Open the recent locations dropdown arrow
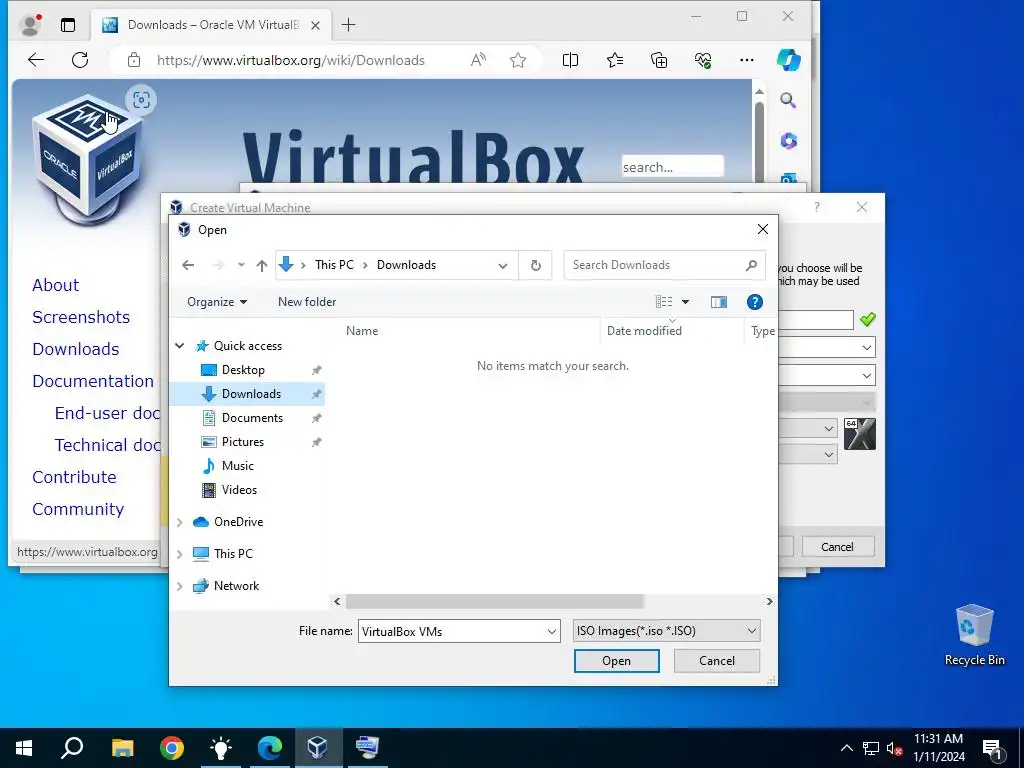Viewport: 1024px width, 768px height. pos(242,265)
